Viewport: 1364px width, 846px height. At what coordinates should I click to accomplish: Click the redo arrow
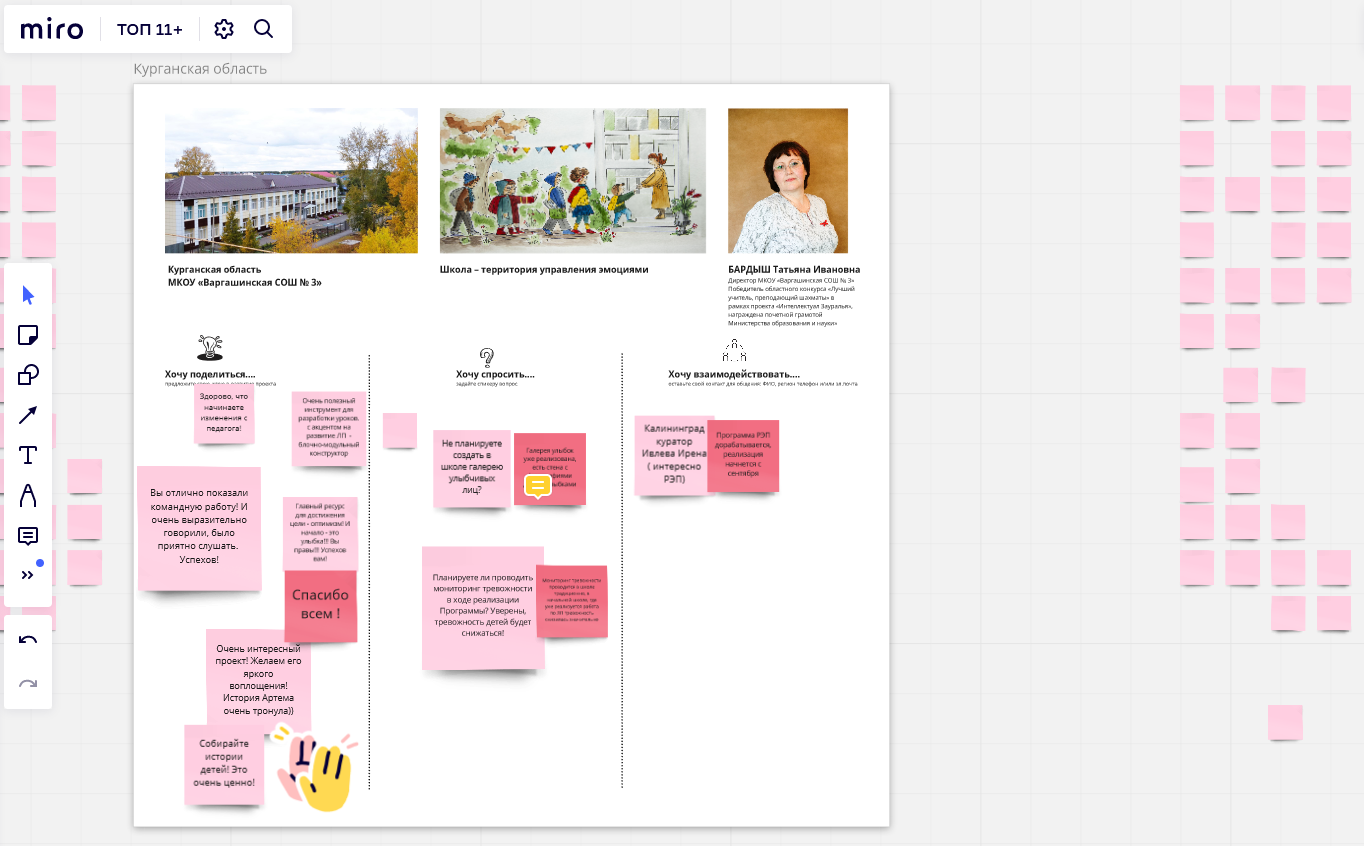pos(28,684)
